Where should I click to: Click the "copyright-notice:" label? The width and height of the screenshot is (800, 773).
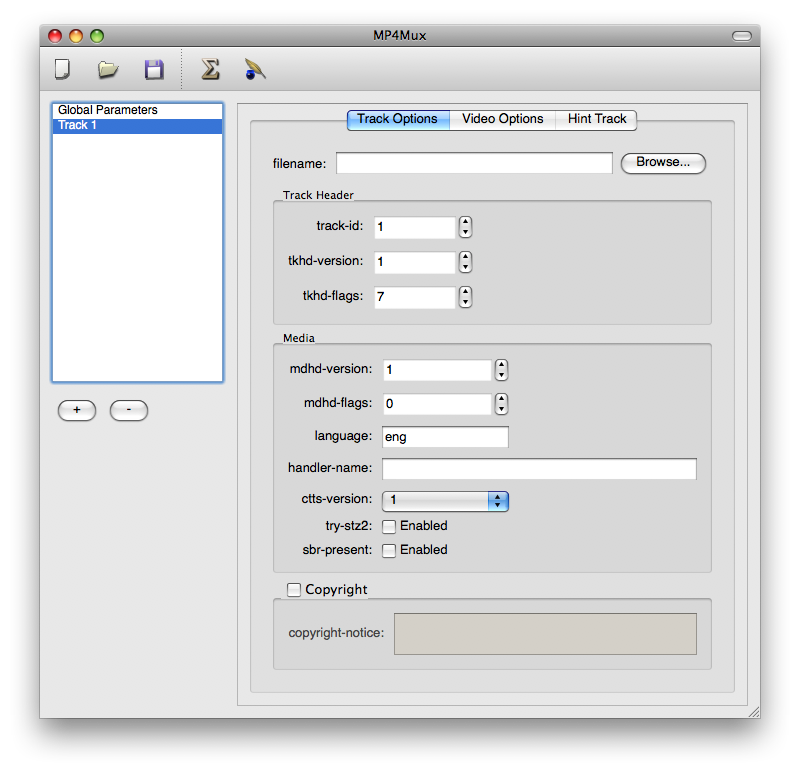336,633
